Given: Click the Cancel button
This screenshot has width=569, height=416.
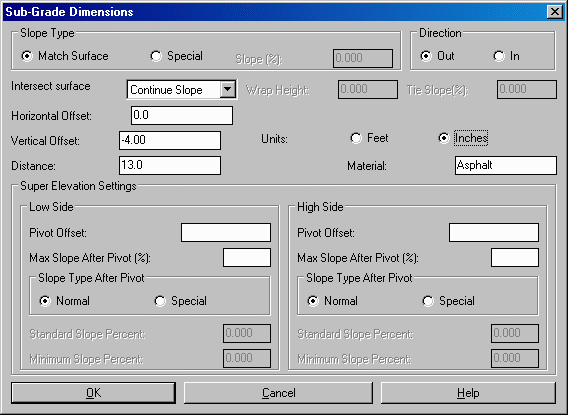Looking at the screenshot, I should (279, 393).
